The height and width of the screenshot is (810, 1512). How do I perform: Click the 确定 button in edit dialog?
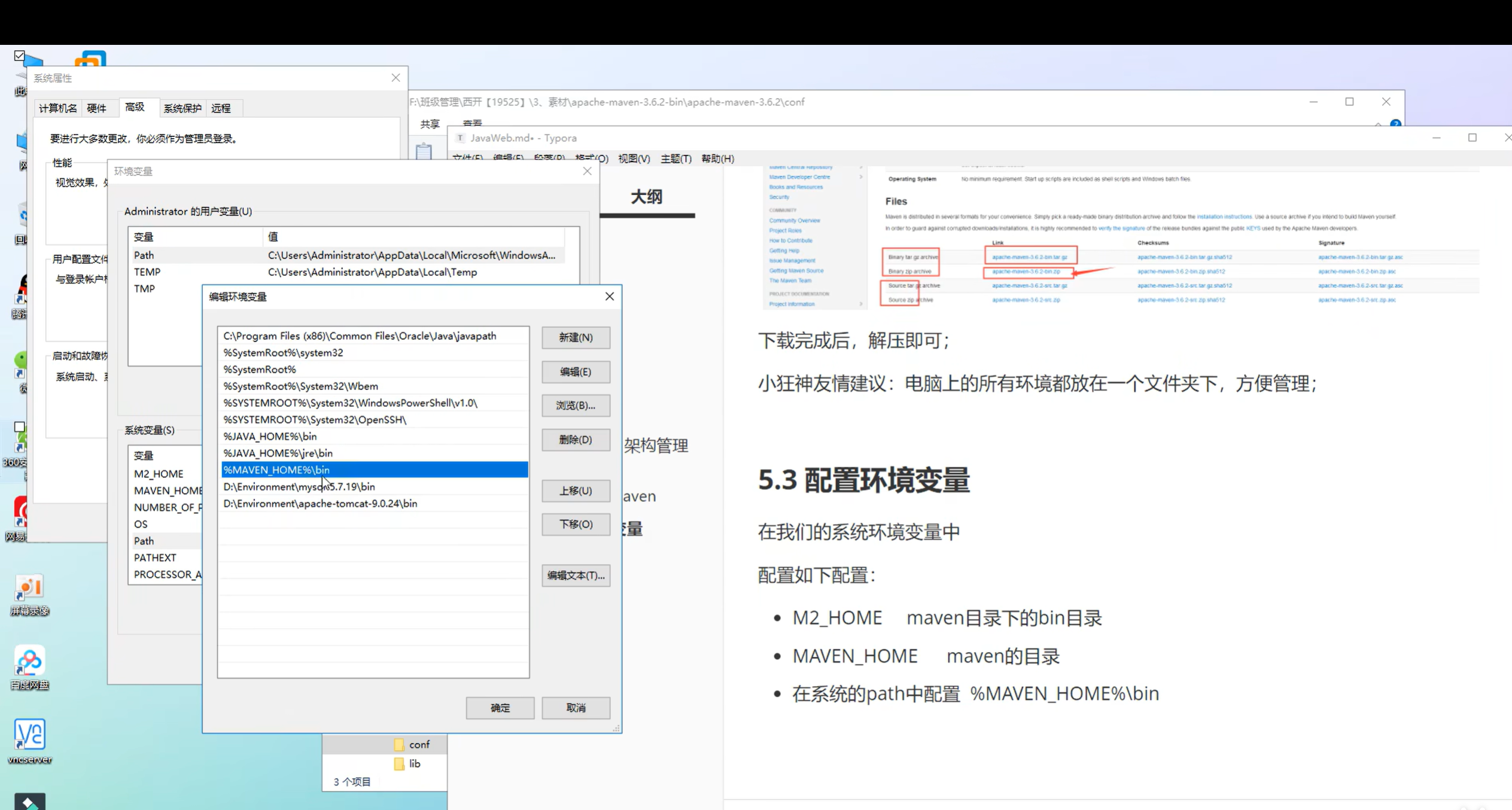tap(500, 708)
